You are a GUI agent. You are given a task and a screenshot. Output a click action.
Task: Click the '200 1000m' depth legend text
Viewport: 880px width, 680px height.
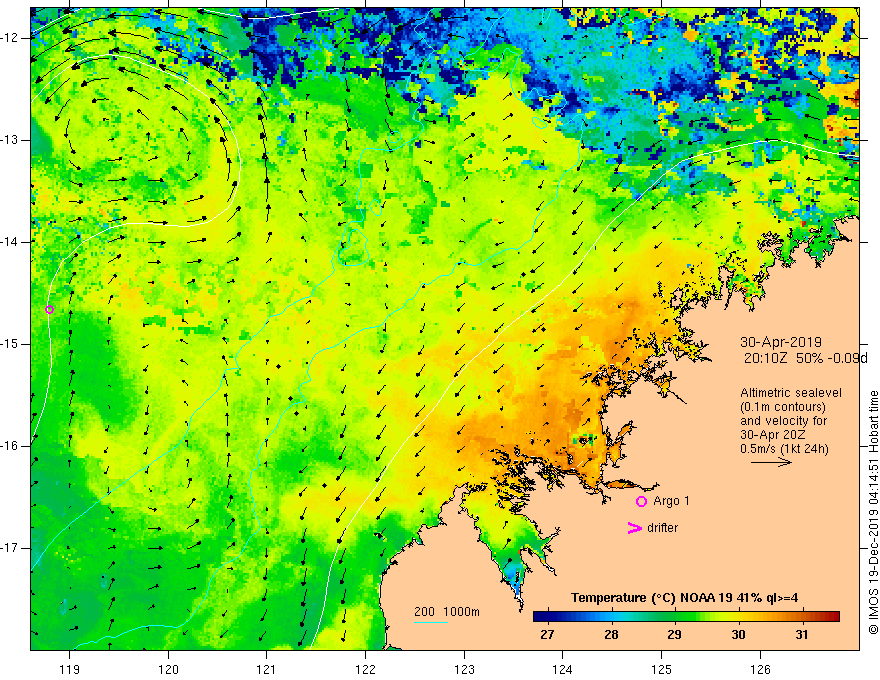pyautogui.click(x=447, y=612)
